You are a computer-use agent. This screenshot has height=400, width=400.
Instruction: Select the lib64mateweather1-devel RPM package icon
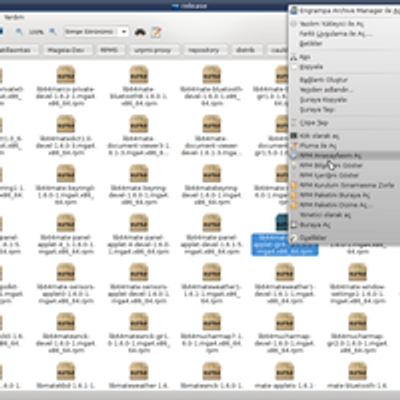(x=284, y=272)
